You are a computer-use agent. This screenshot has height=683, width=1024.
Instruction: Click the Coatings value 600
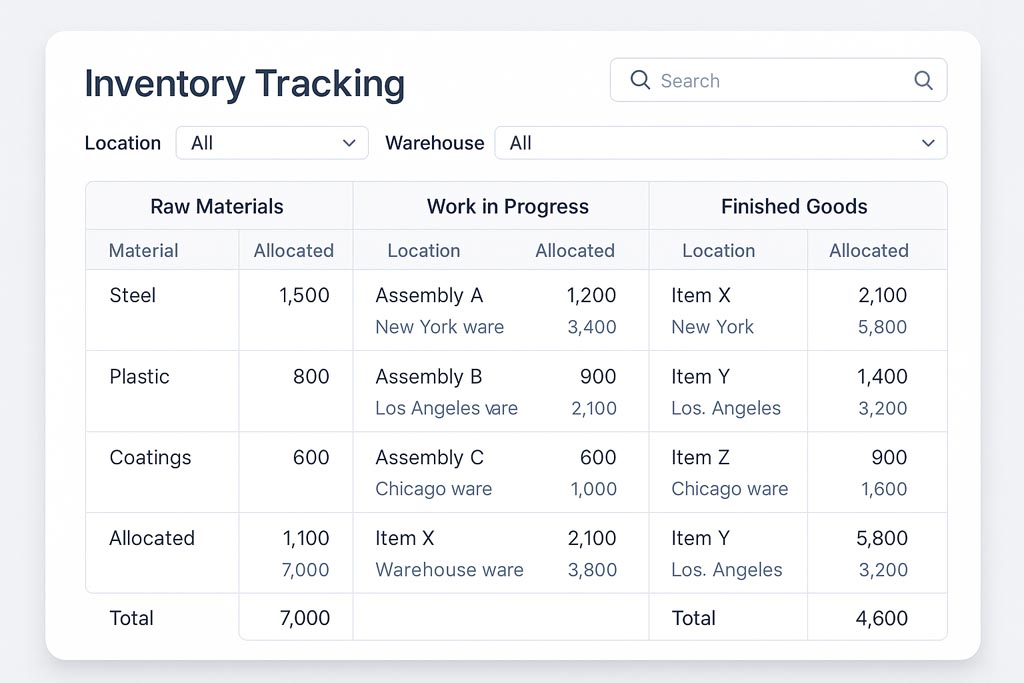(311, 458)
